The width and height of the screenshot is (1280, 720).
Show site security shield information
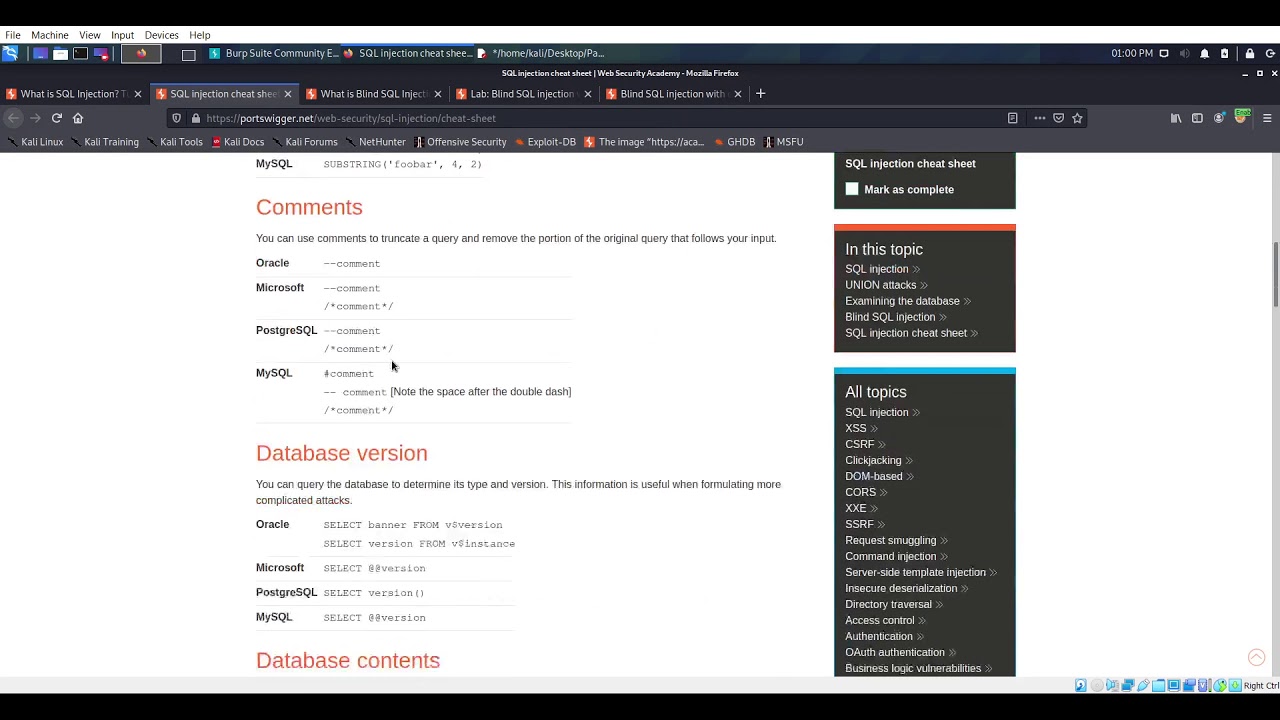coord(177,118)
